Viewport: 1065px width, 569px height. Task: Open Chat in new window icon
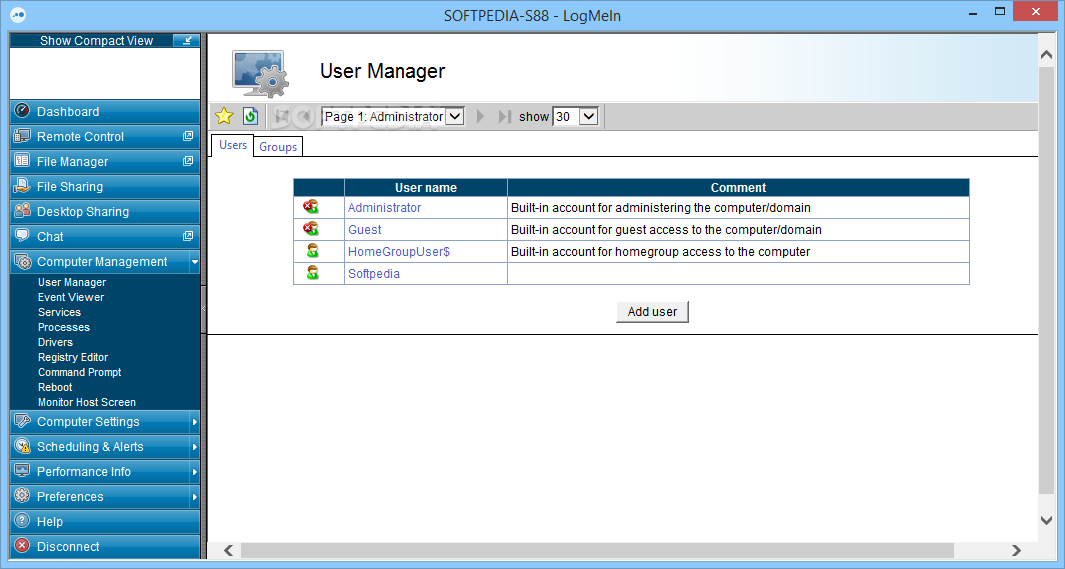pyautogui.click(x=188, y=236)
